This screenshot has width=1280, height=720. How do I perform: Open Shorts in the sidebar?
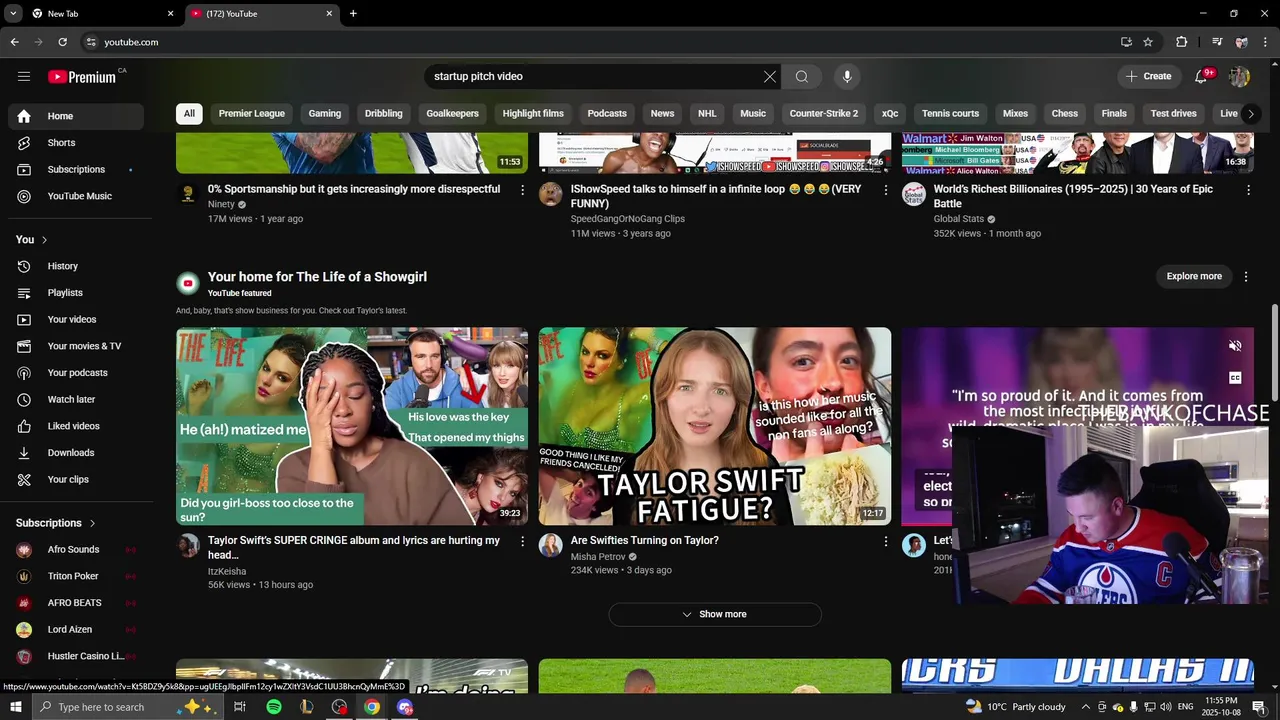click(76, 143)
